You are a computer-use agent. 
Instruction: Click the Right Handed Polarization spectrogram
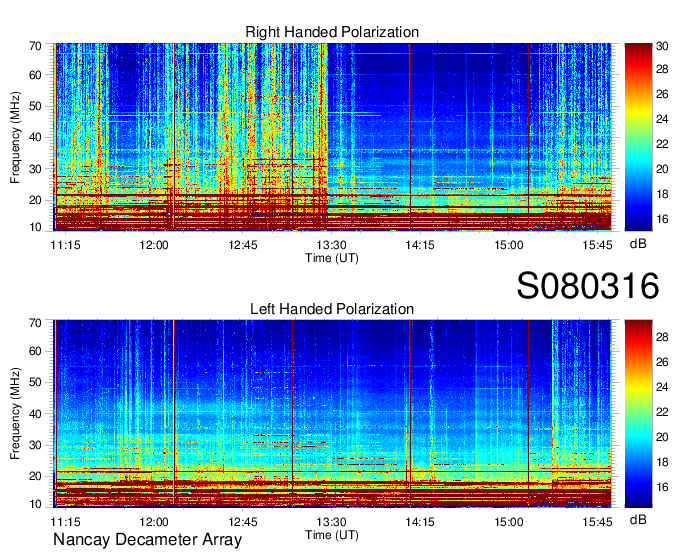tap(332, 137)
